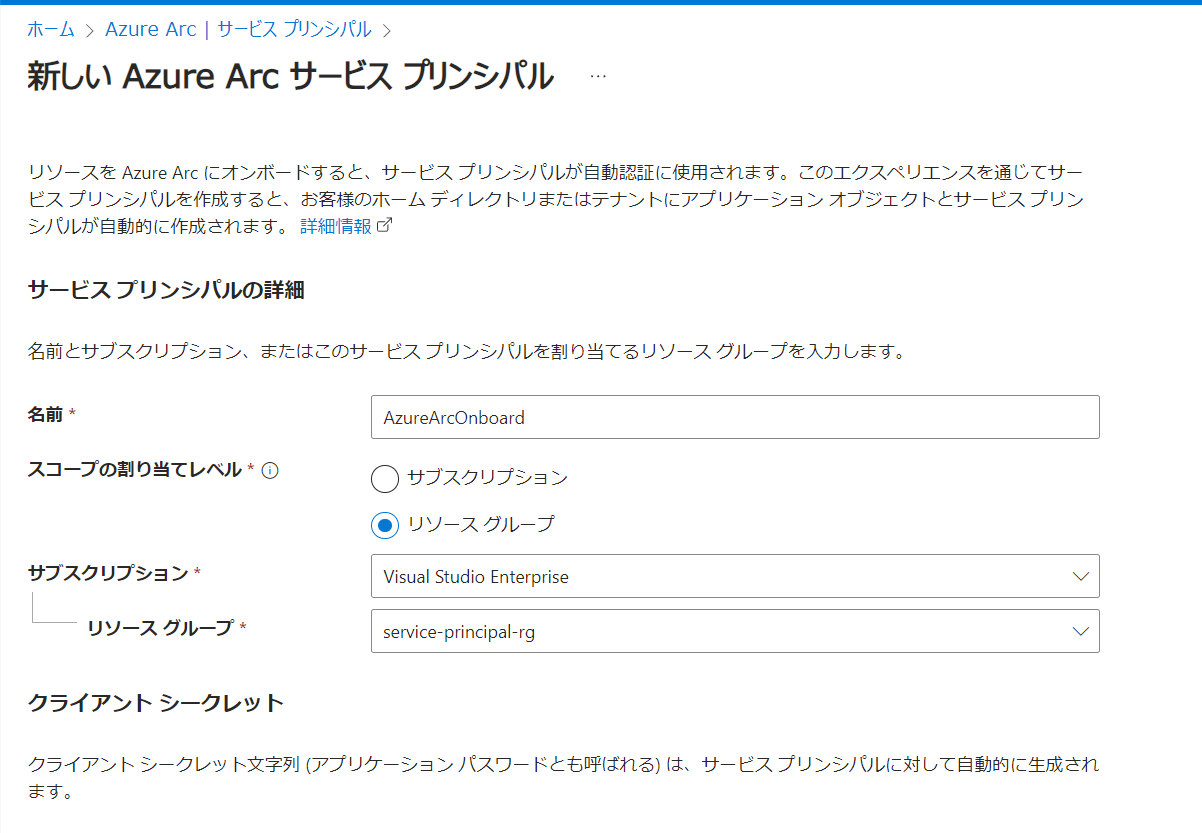Click the スコープの割り当てレベル field label
This screenshot has width=1202, height=833.
(134, 470)
